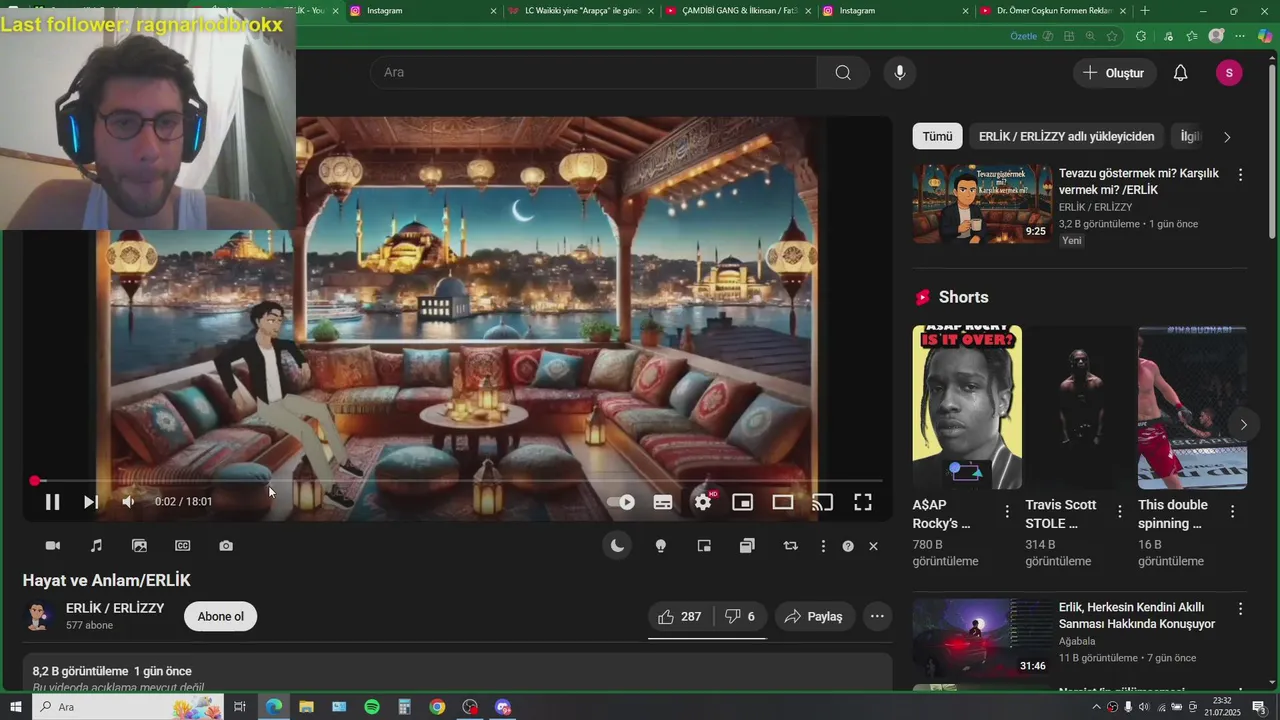Viewport: 1280px width, 720px height.
Task: Show next Shorts with arrow button
Action: (x=1243, y=424)
